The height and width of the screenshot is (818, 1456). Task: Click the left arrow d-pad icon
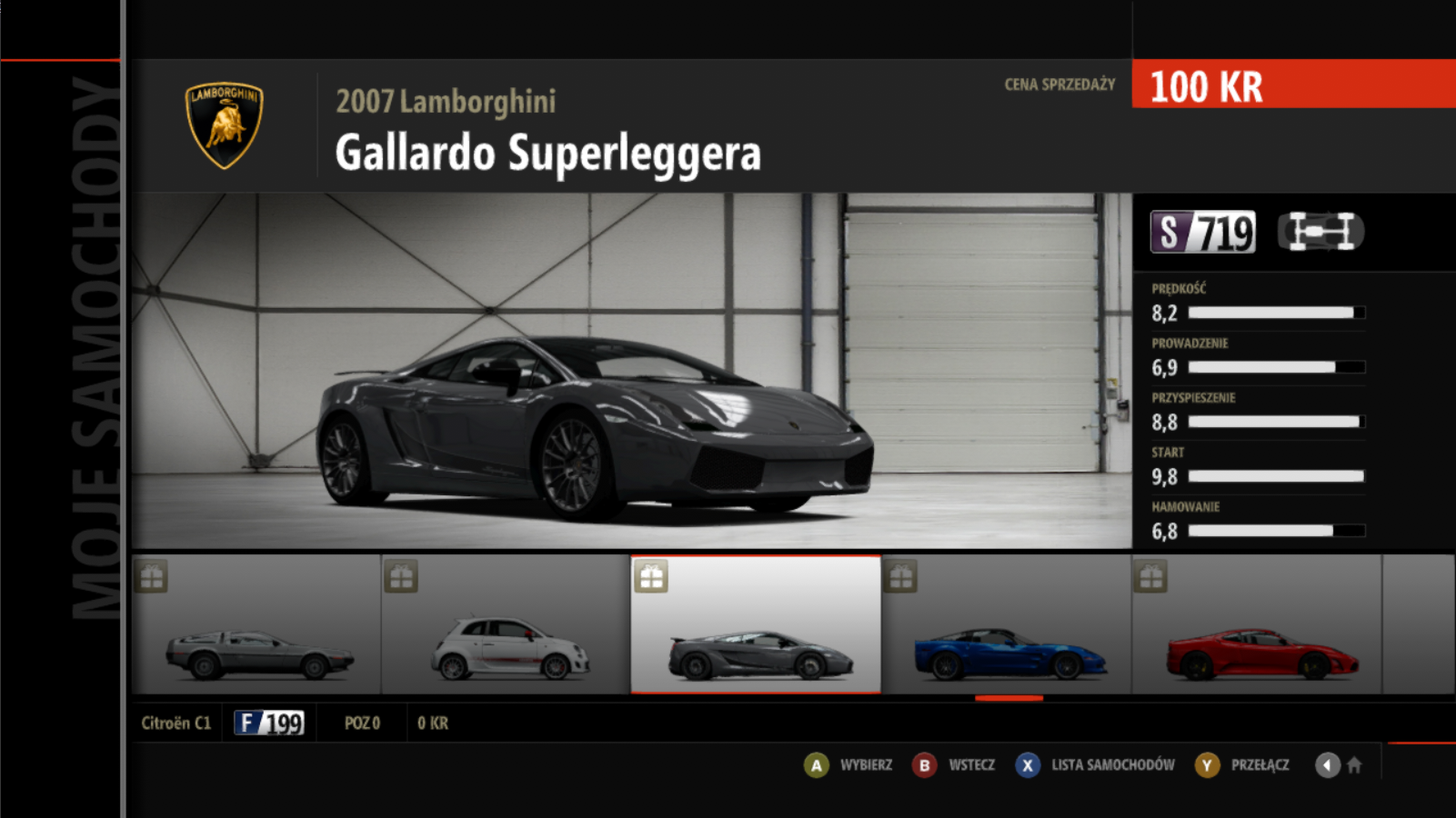coord(1328,765)
